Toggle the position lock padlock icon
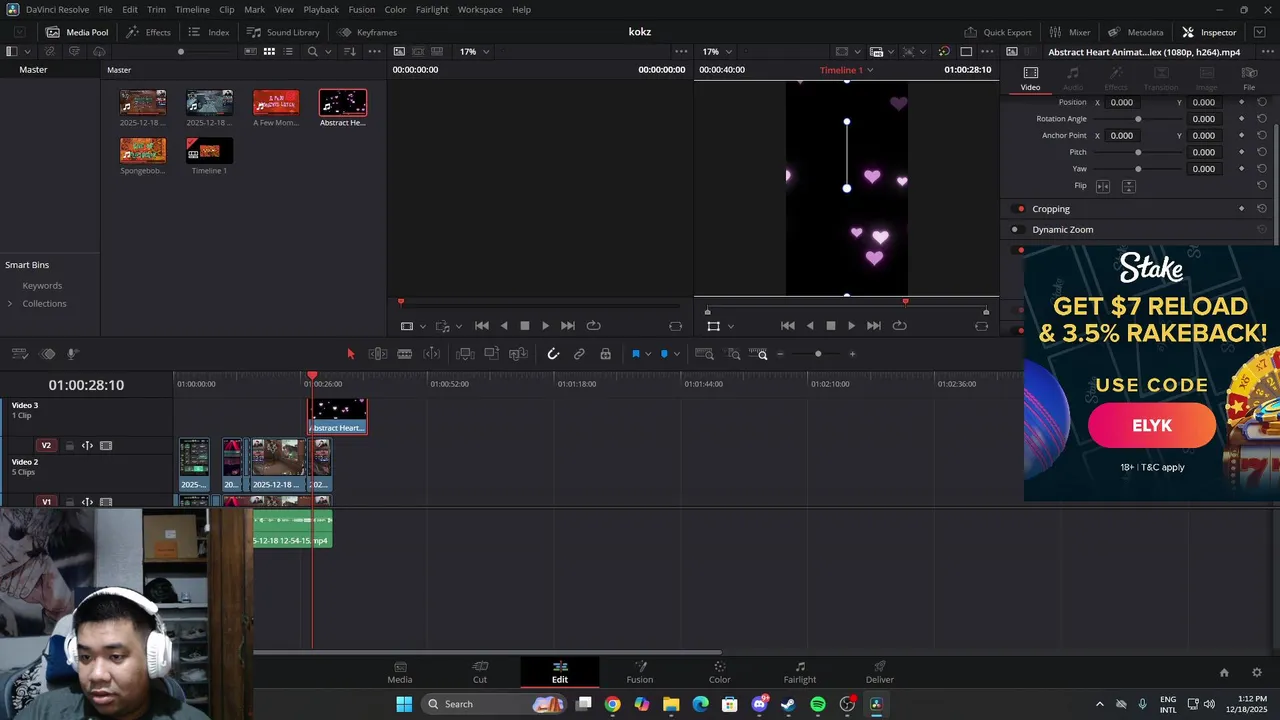 [605, 354]
